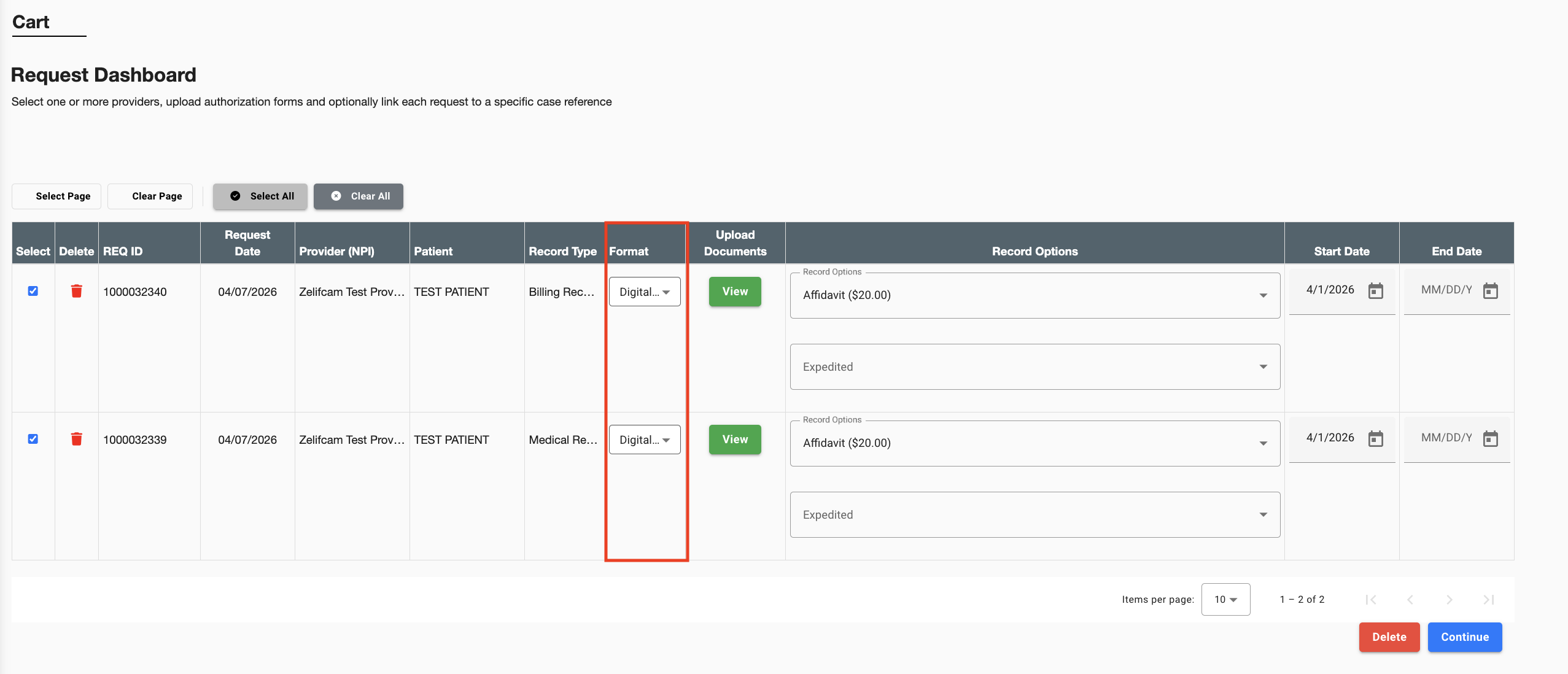Click trash icon for request 1000032339

click(77, 439)
